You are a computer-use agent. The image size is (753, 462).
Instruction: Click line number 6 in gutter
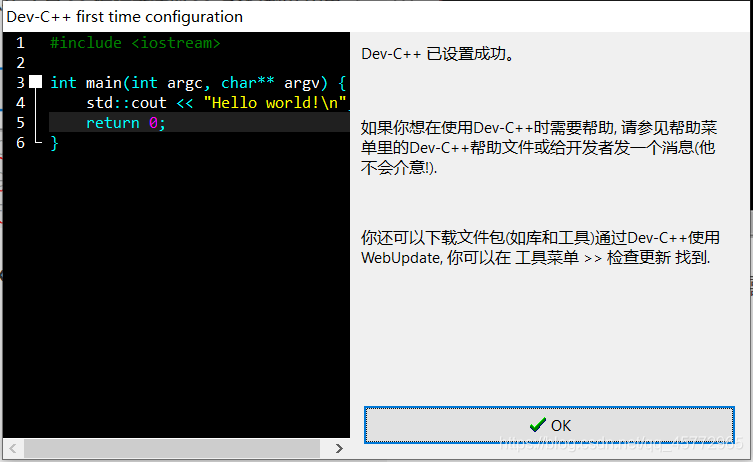click(x=20, y=143)
